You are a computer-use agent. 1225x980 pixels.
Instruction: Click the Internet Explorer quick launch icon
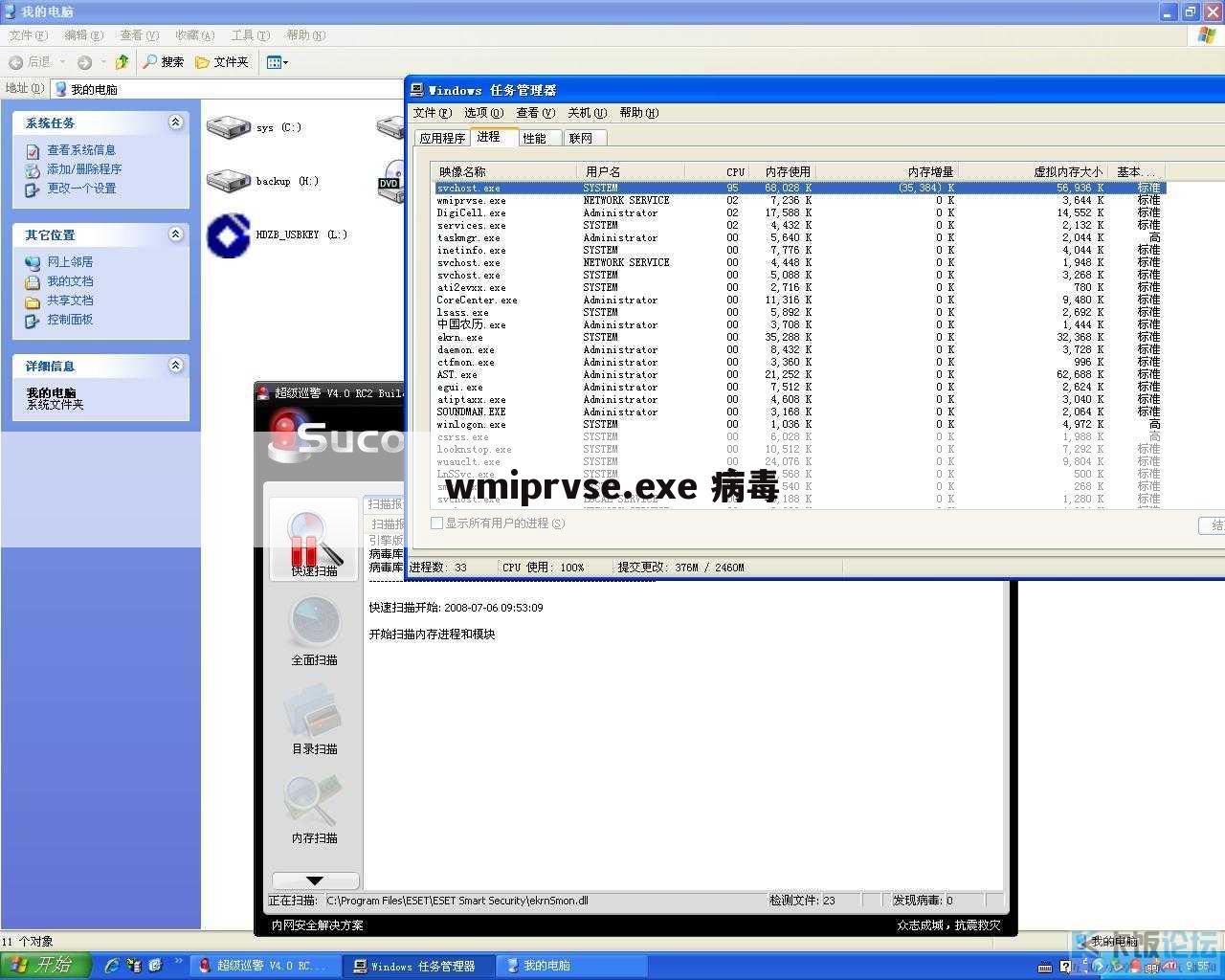111,966
